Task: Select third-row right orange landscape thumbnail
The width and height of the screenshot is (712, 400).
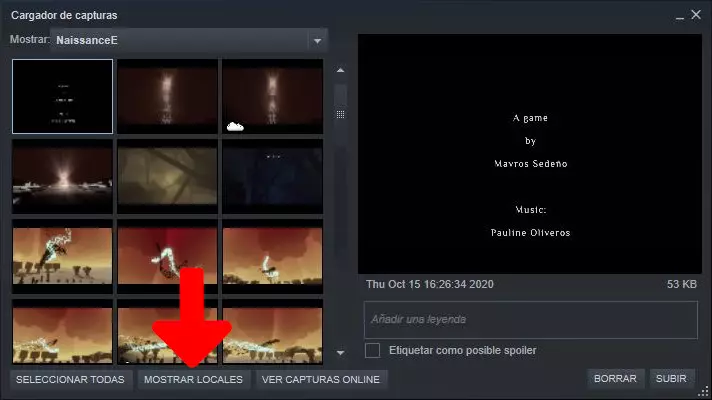Action: point(272,257)
